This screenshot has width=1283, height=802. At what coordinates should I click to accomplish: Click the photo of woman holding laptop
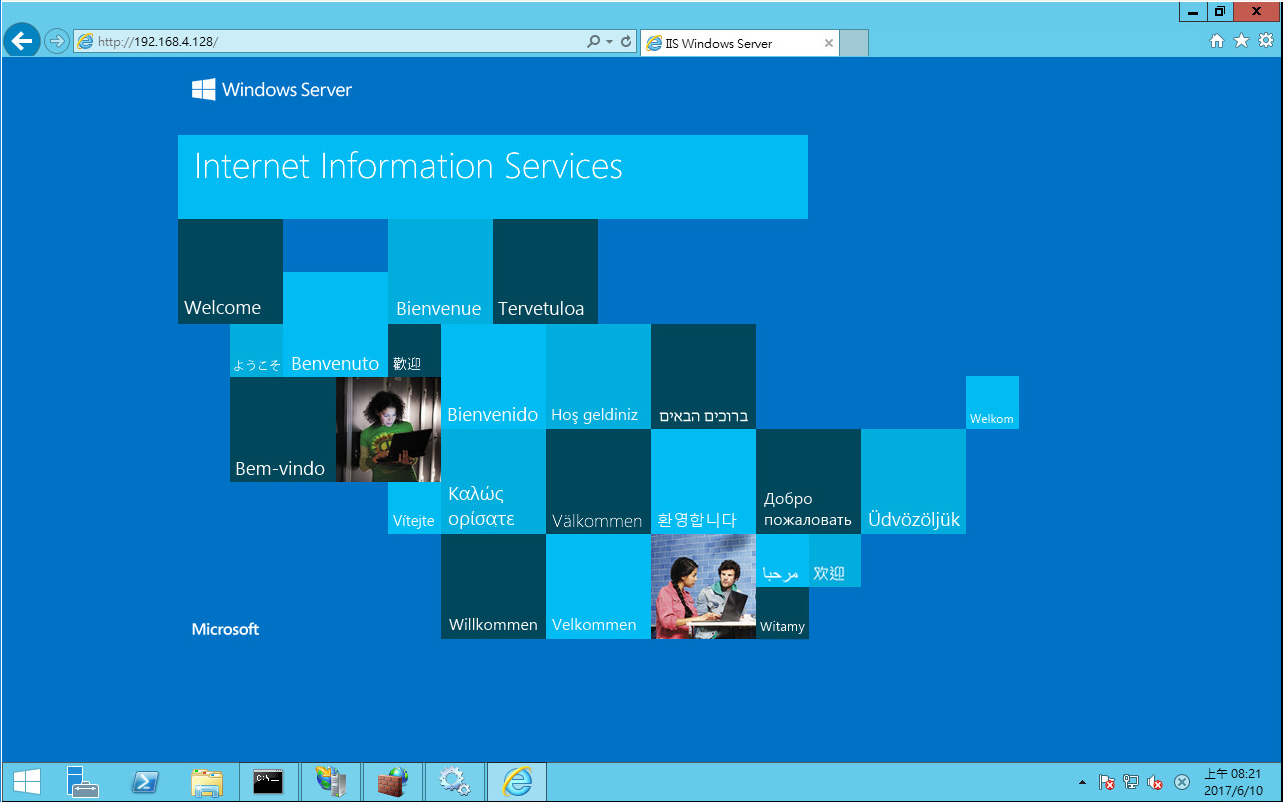point(388,429)
